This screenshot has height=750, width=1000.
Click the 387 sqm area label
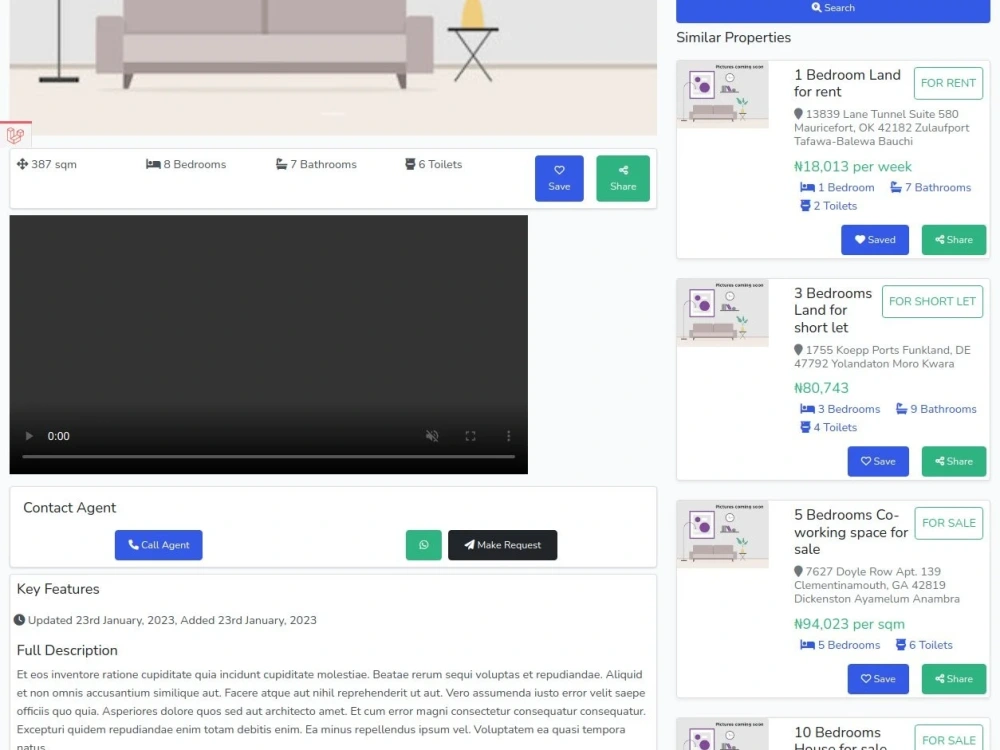click(47, 165)
